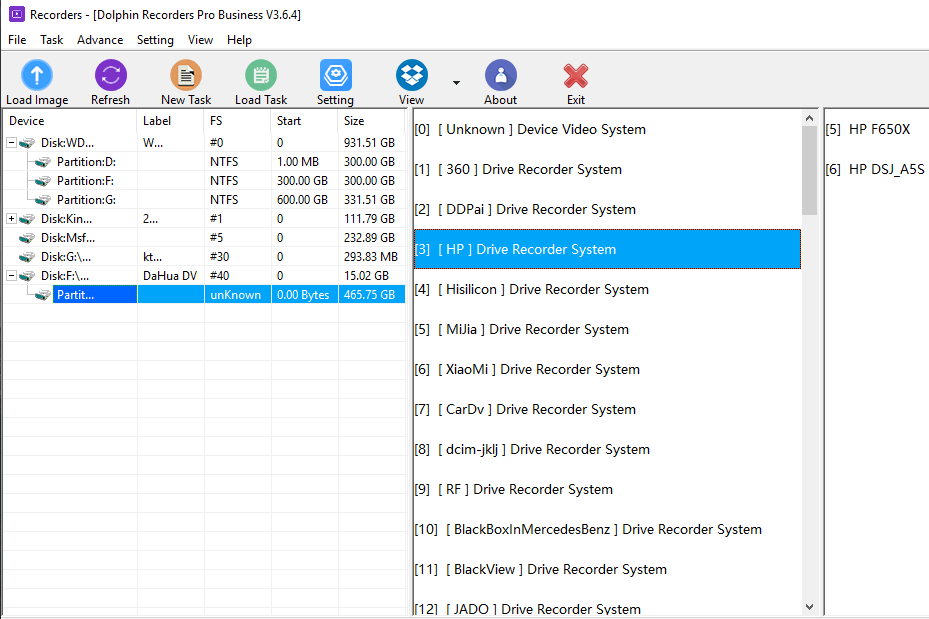Open the Task menu
This screenshot has height=619, width=929.
pyautogui.click(x=51, y=40)
